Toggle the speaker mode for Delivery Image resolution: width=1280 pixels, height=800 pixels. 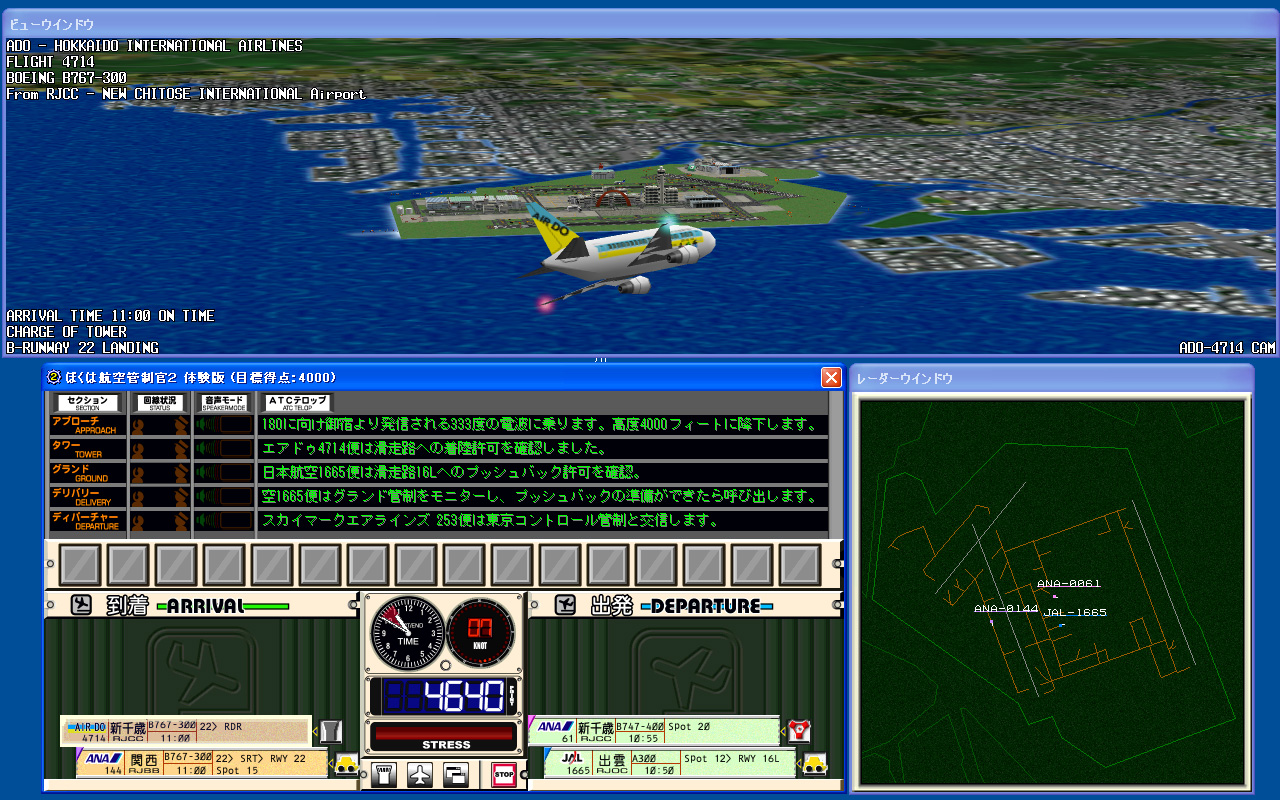224,496
